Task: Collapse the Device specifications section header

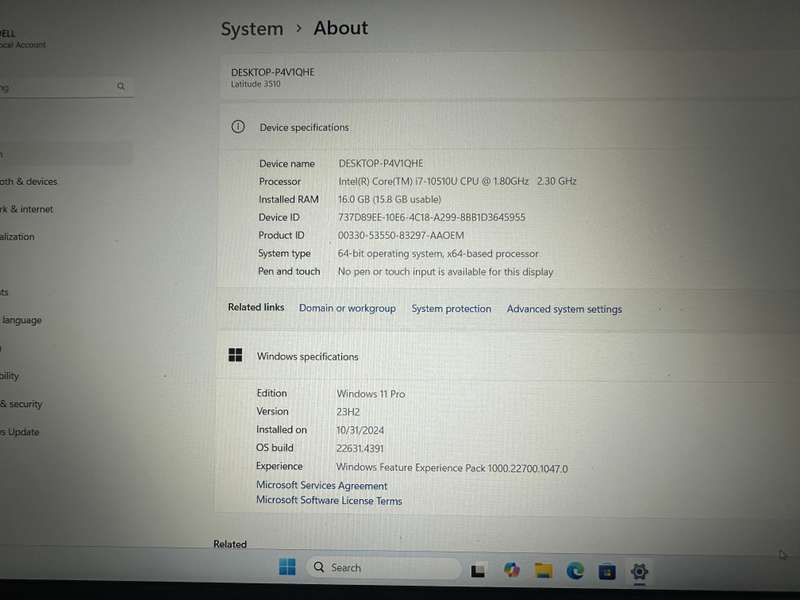Action: (510, 127)
